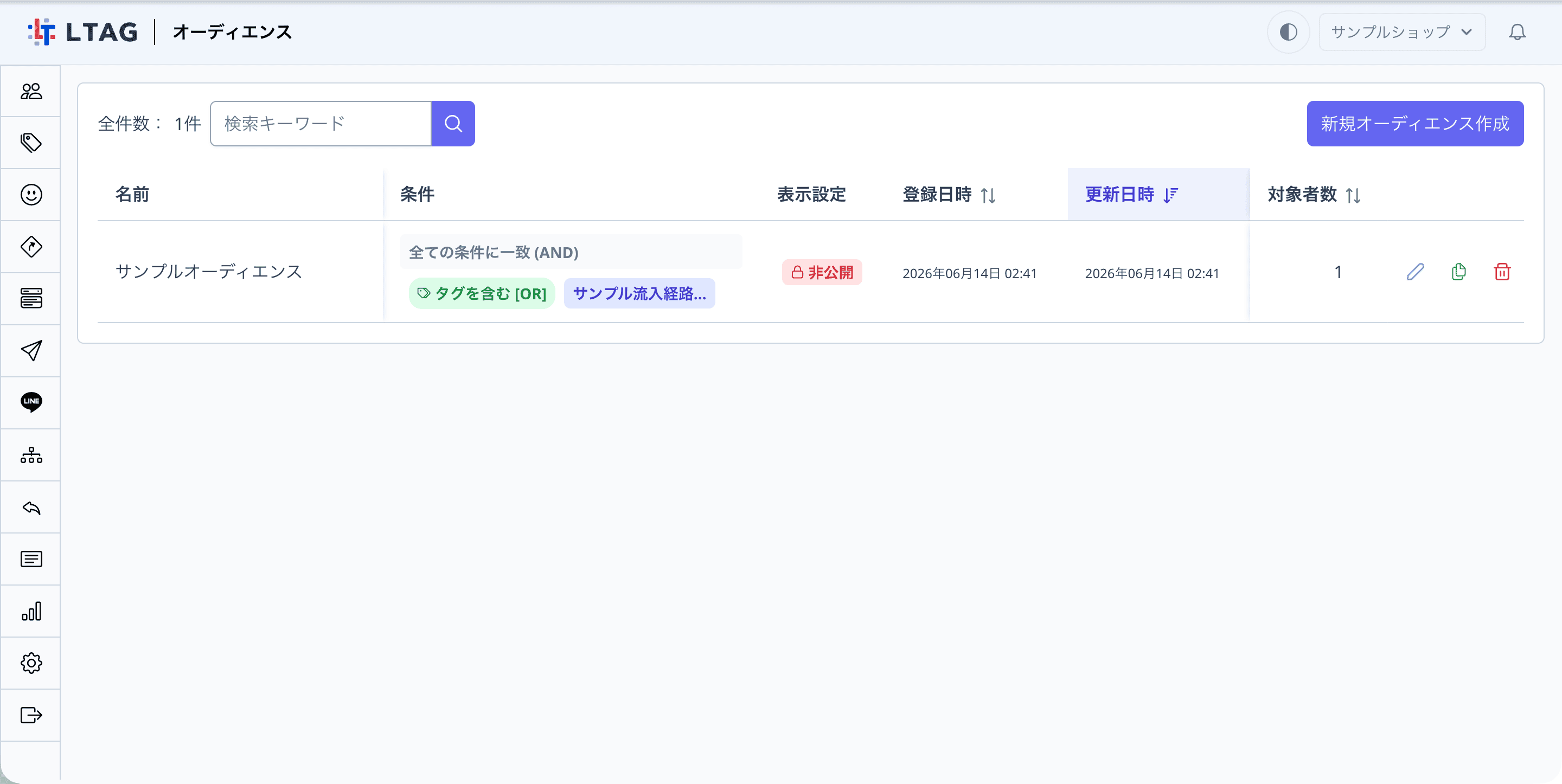Click the logout exit sidebar icon
Image resolution: width=1562 pixels, height=784 pixels.
(31, 715)
